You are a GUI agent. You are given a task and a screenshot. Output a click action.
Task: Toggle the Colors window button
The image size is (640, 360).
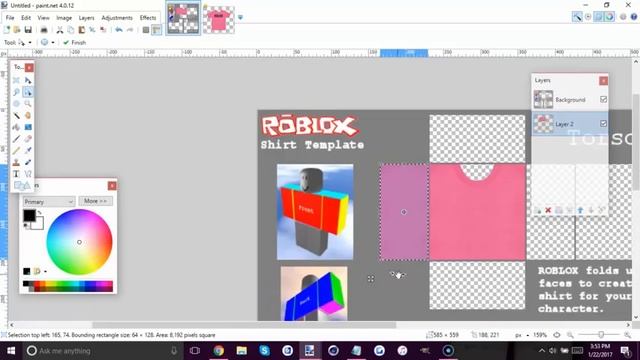609,17
